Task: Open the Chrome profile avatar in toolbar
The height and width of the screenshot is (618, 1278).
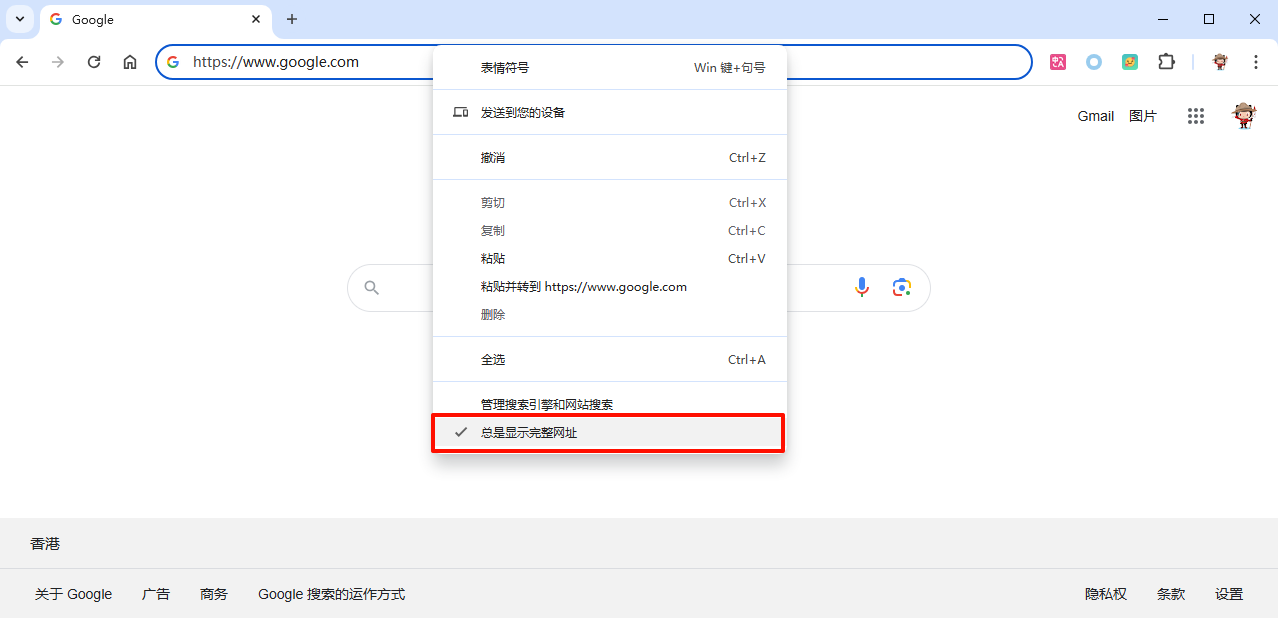Action: pyautogui.click(x=1220, y=62)
